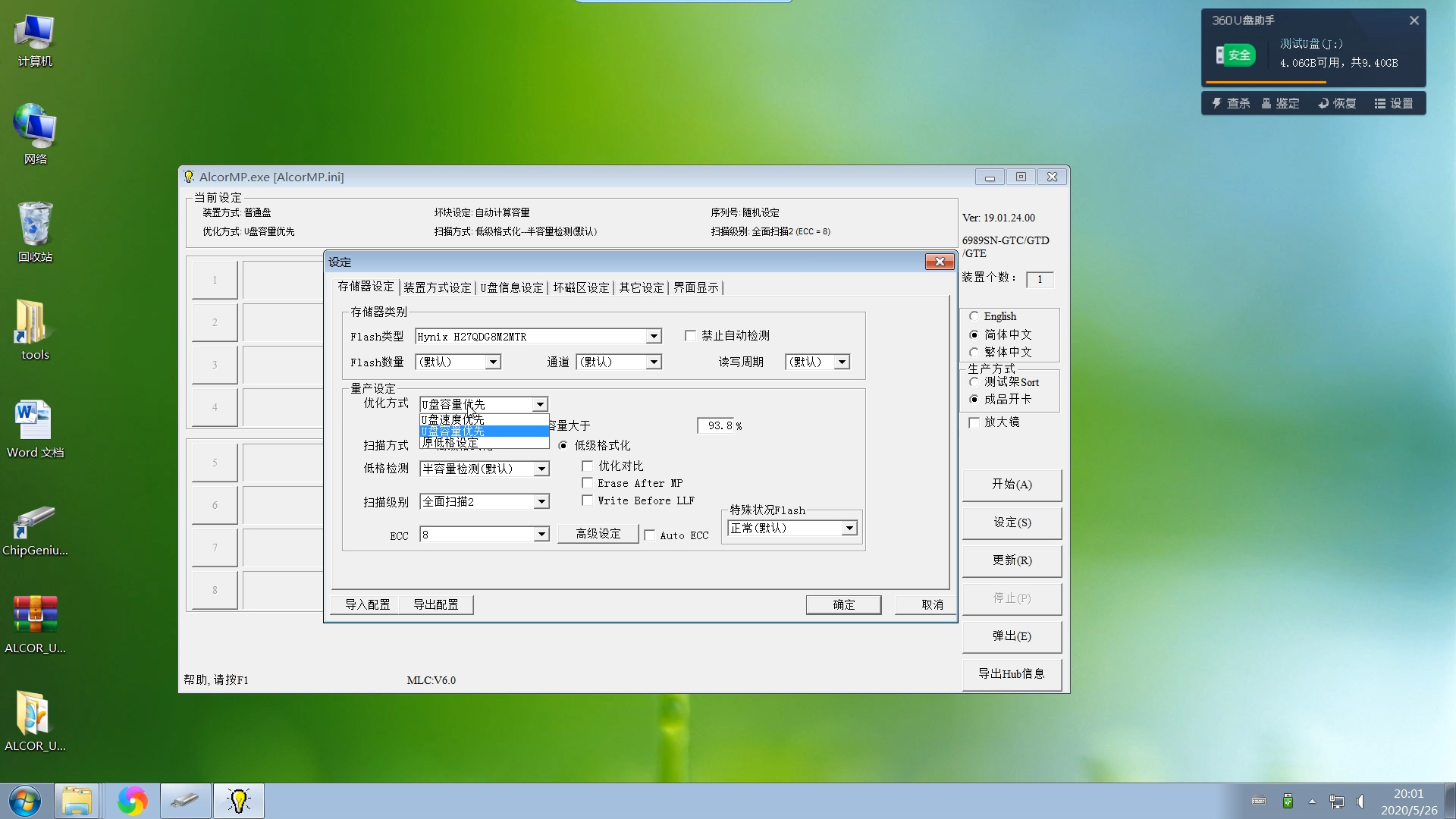Click the 恢复 recover icon in 360 panel
This screenshot has height=819, width=1456.
(x=1337, y=102)
